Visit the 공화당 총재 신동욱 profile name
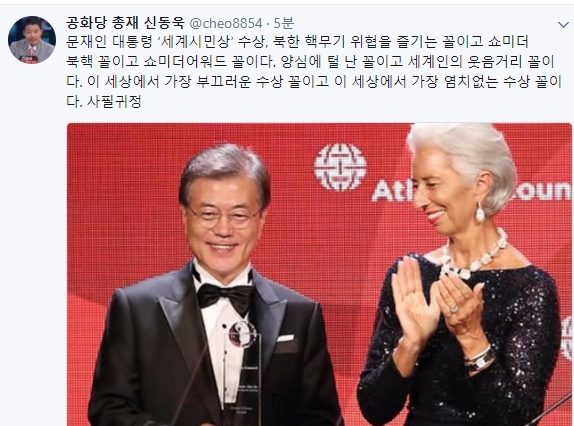 (125, 23)
